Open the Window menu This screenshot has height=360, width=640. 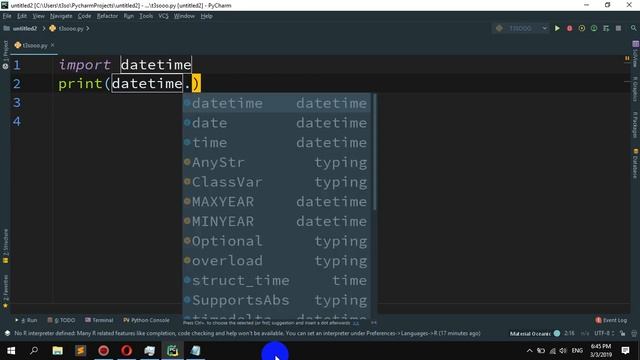[184, 16]
